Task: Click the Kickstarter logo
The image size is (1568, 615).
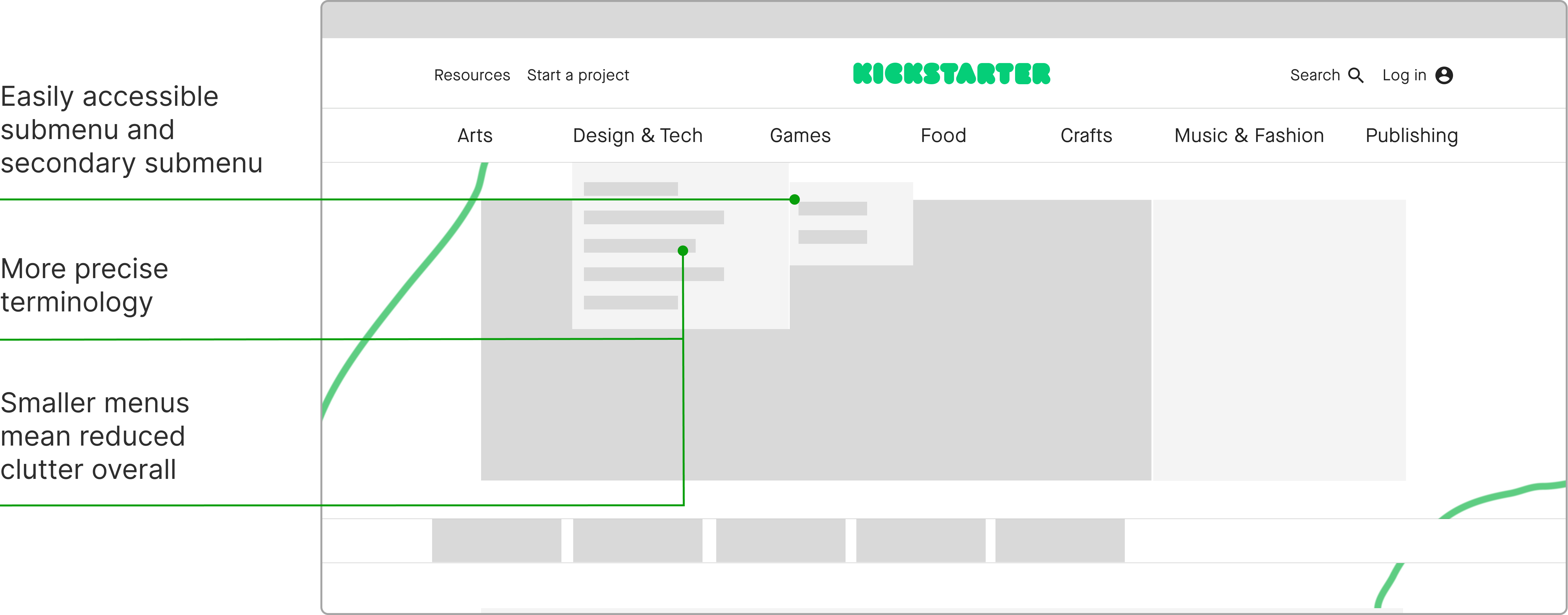Action: click(x=951, y=73)
